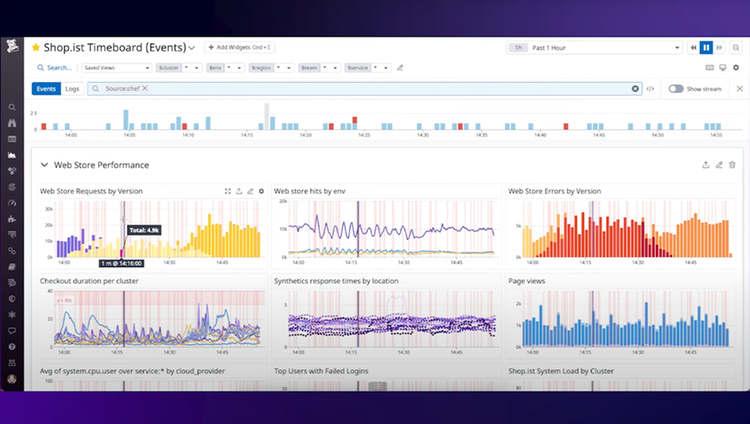Collapse the Web Store Performance section
Screen dimensions: 750x424
pyautogui.click(x=44, y=165)
